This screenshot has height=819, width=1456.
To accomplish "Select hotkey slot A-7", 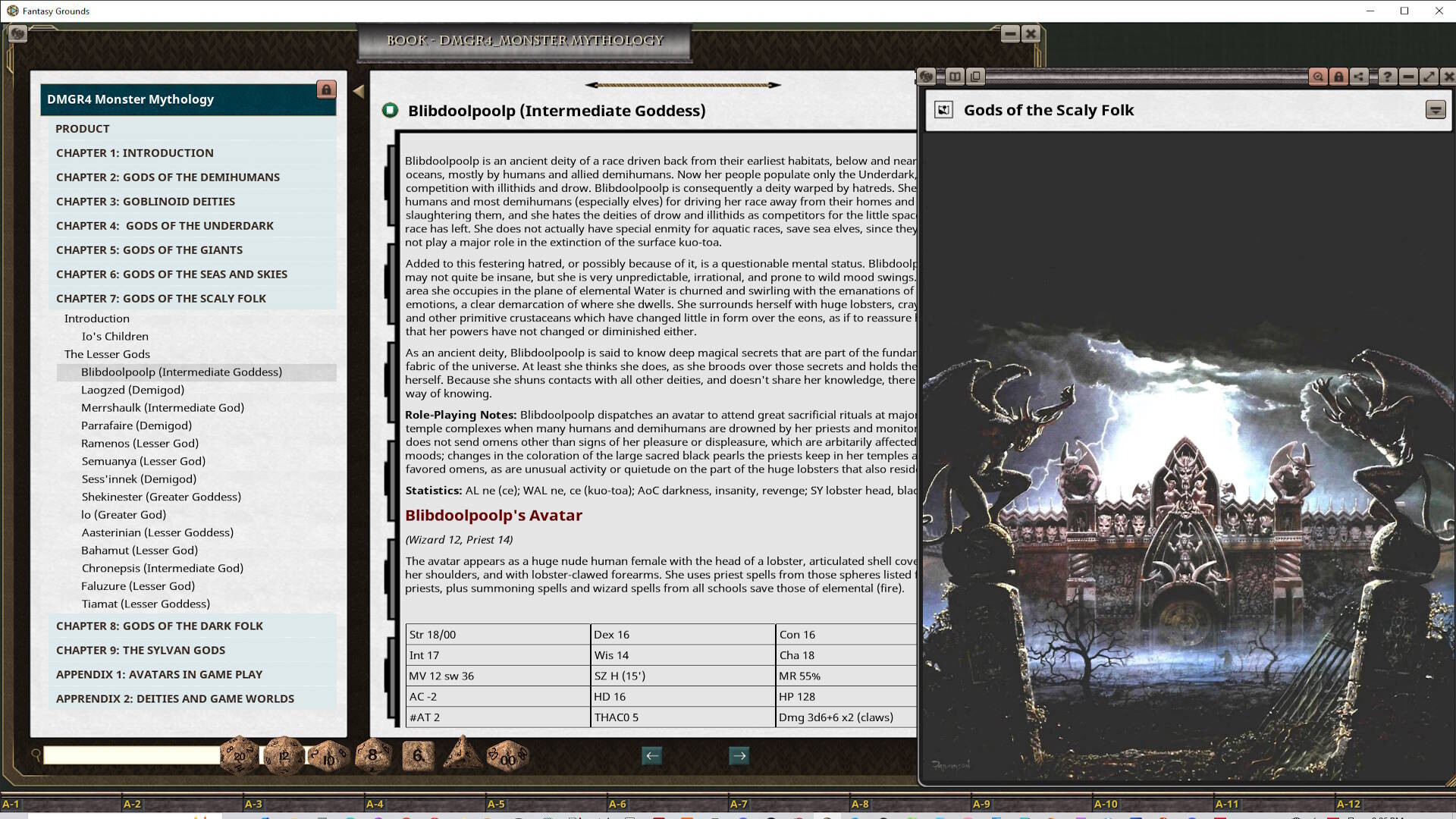I will [789, 804].
